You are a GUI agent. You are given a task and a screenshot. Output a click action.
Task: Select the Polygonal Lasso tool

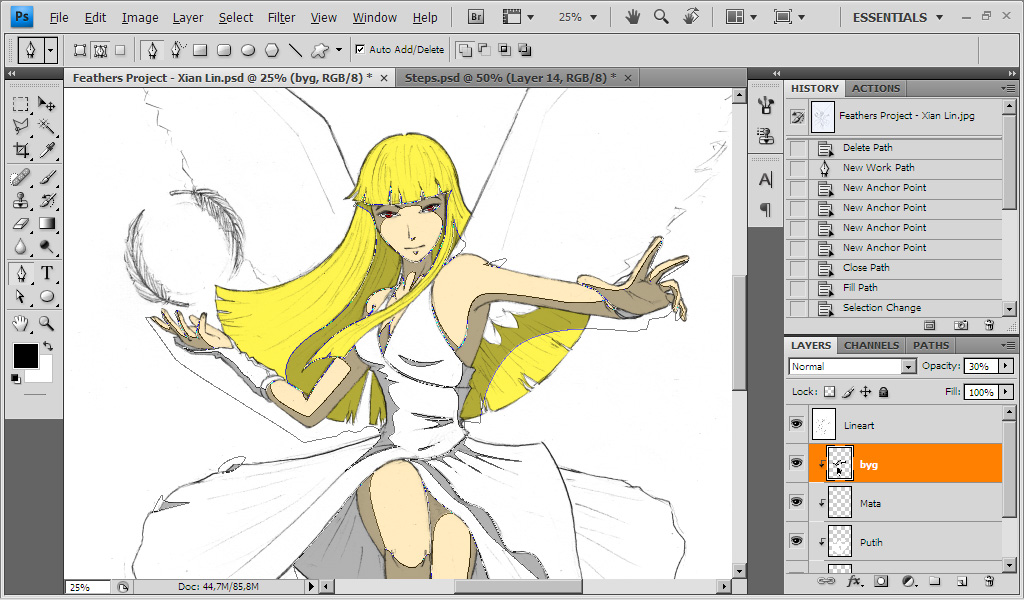coord(21,126)
